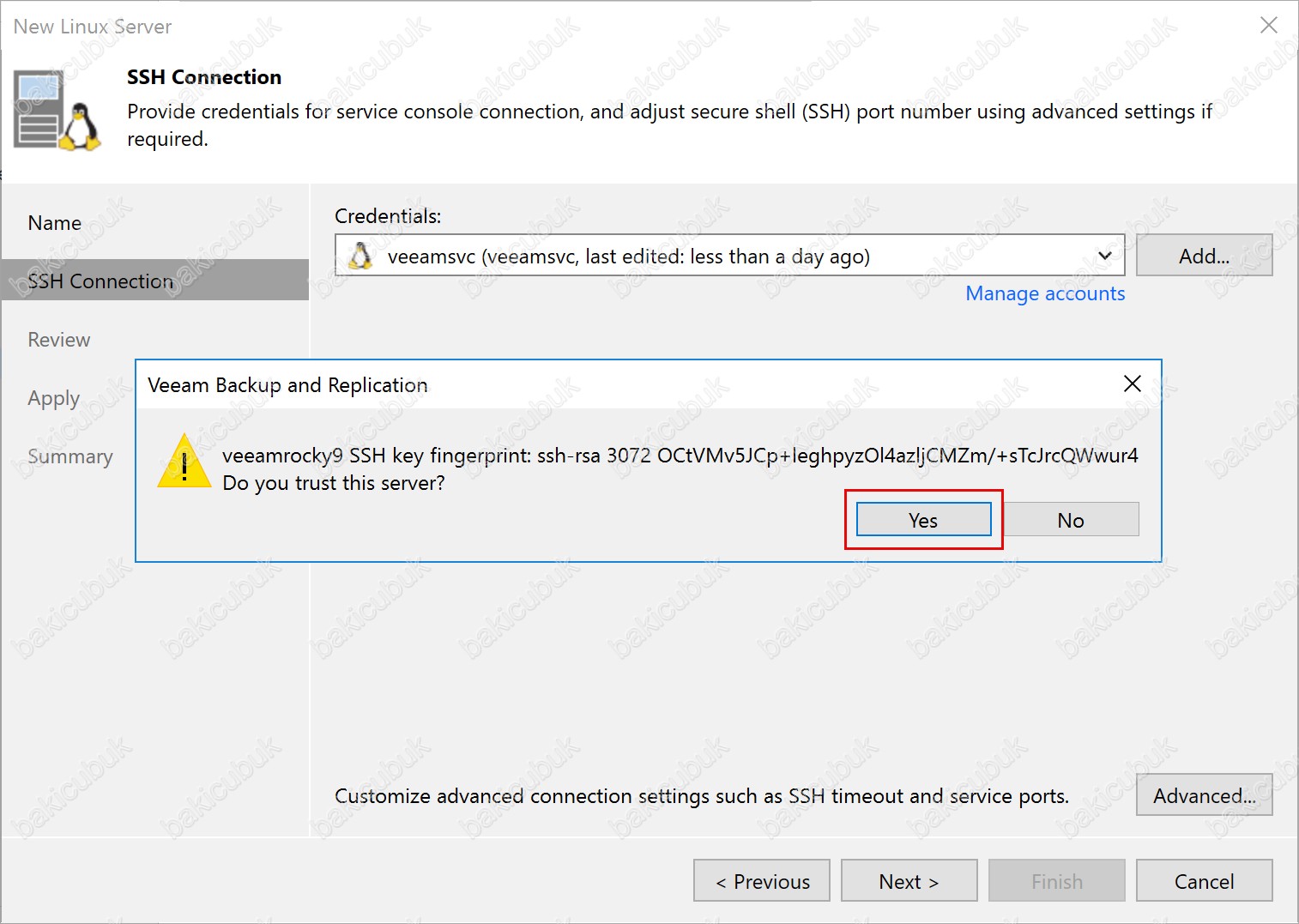Click the veeamsvc credentials text field
1299x924 pixels.
[x=729, y=256]
